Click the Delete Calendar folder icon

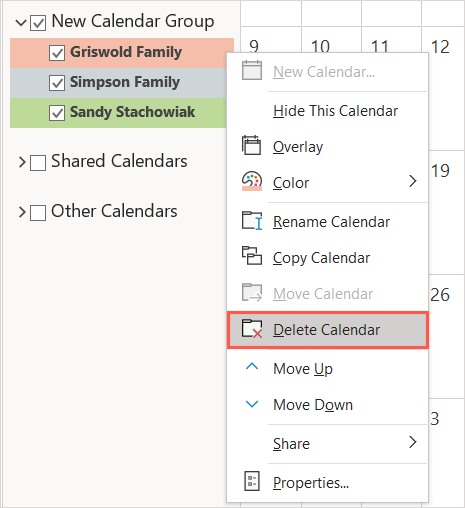pos(252,329)
